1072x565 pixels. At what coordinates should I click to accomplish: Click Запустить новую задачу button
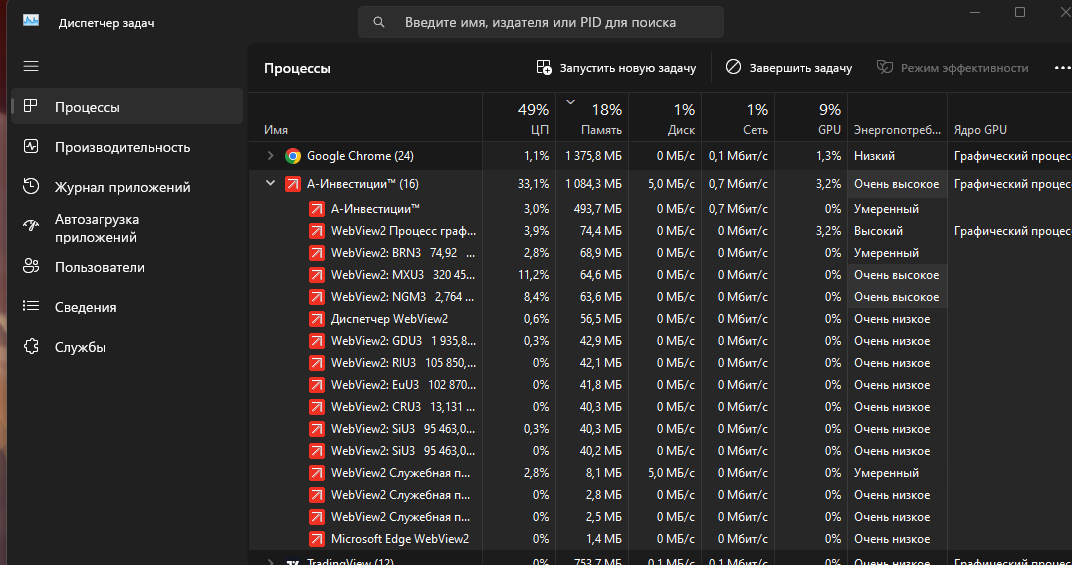pos(616,68)
